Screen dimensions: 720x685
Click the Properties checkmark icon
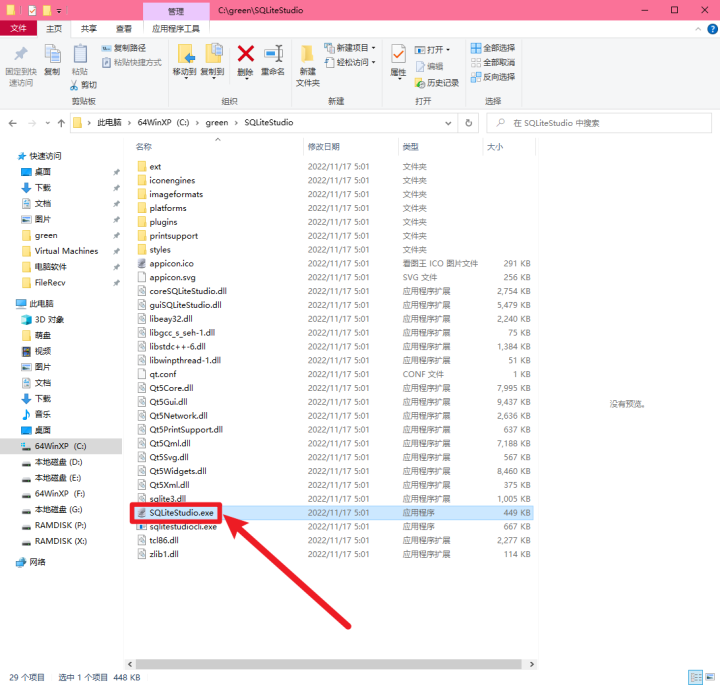pos(398,54)
